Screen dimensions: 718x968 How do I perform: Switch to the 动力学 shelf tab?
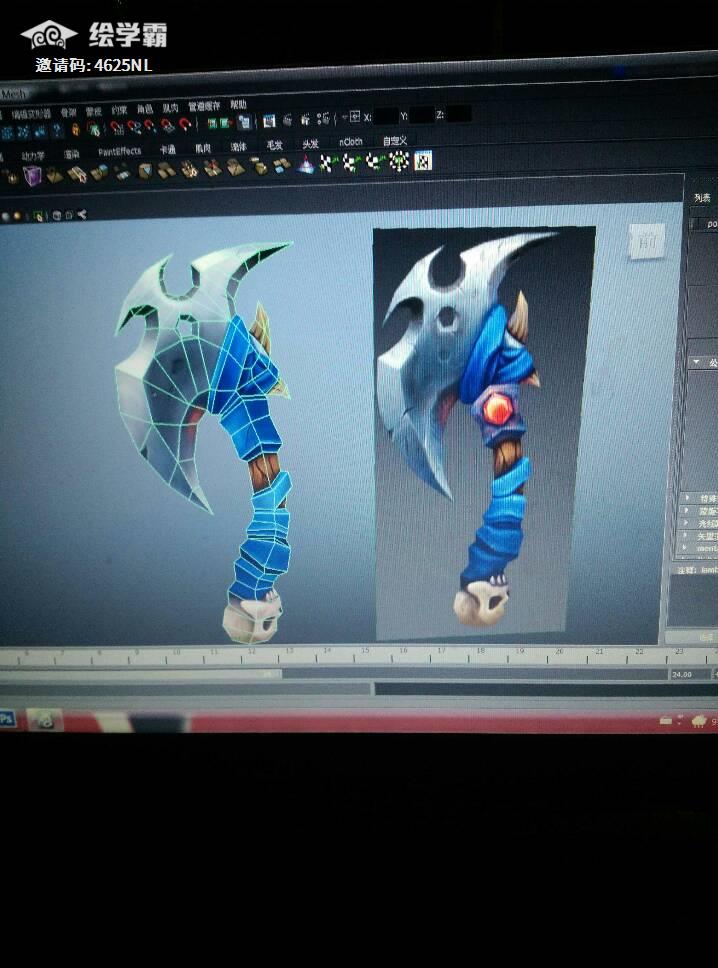tap(33, 156)
